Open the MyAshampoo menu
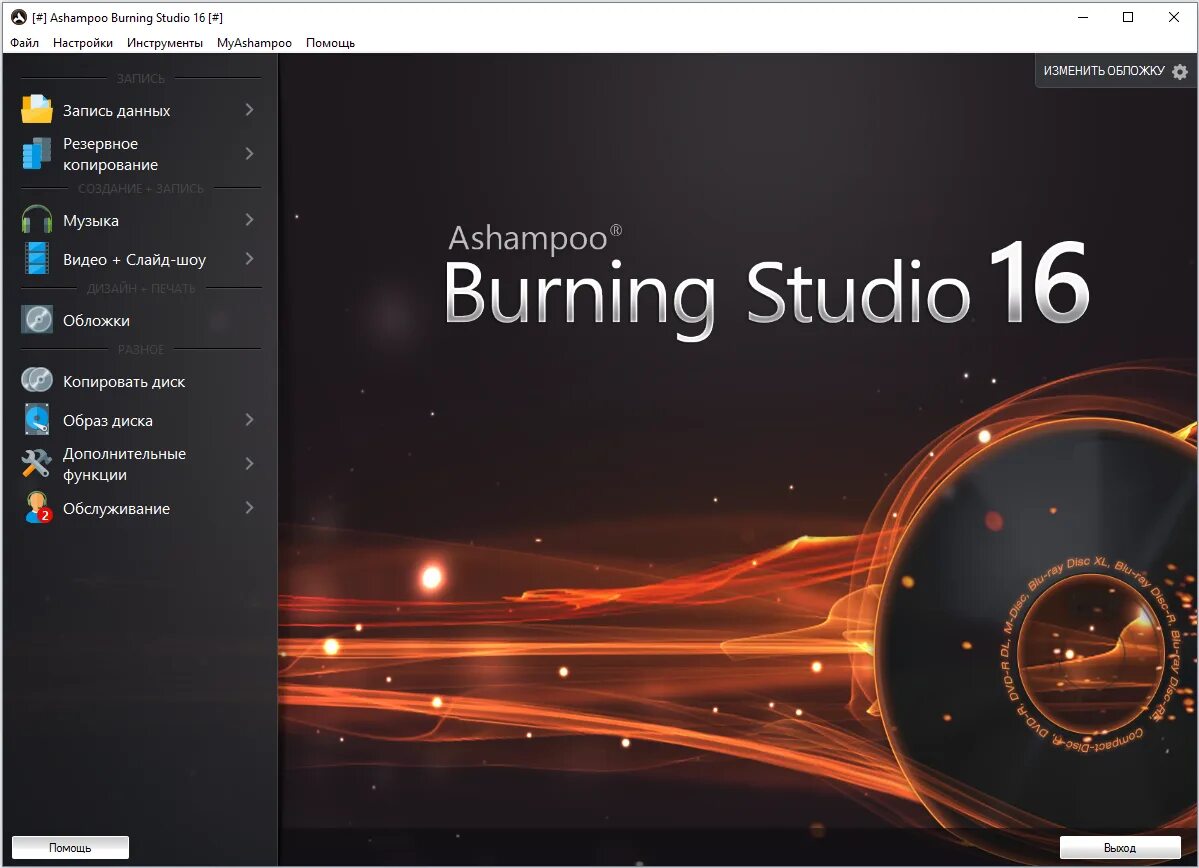The width and height of the screenshot is (1199, 868). coord(254,43)
